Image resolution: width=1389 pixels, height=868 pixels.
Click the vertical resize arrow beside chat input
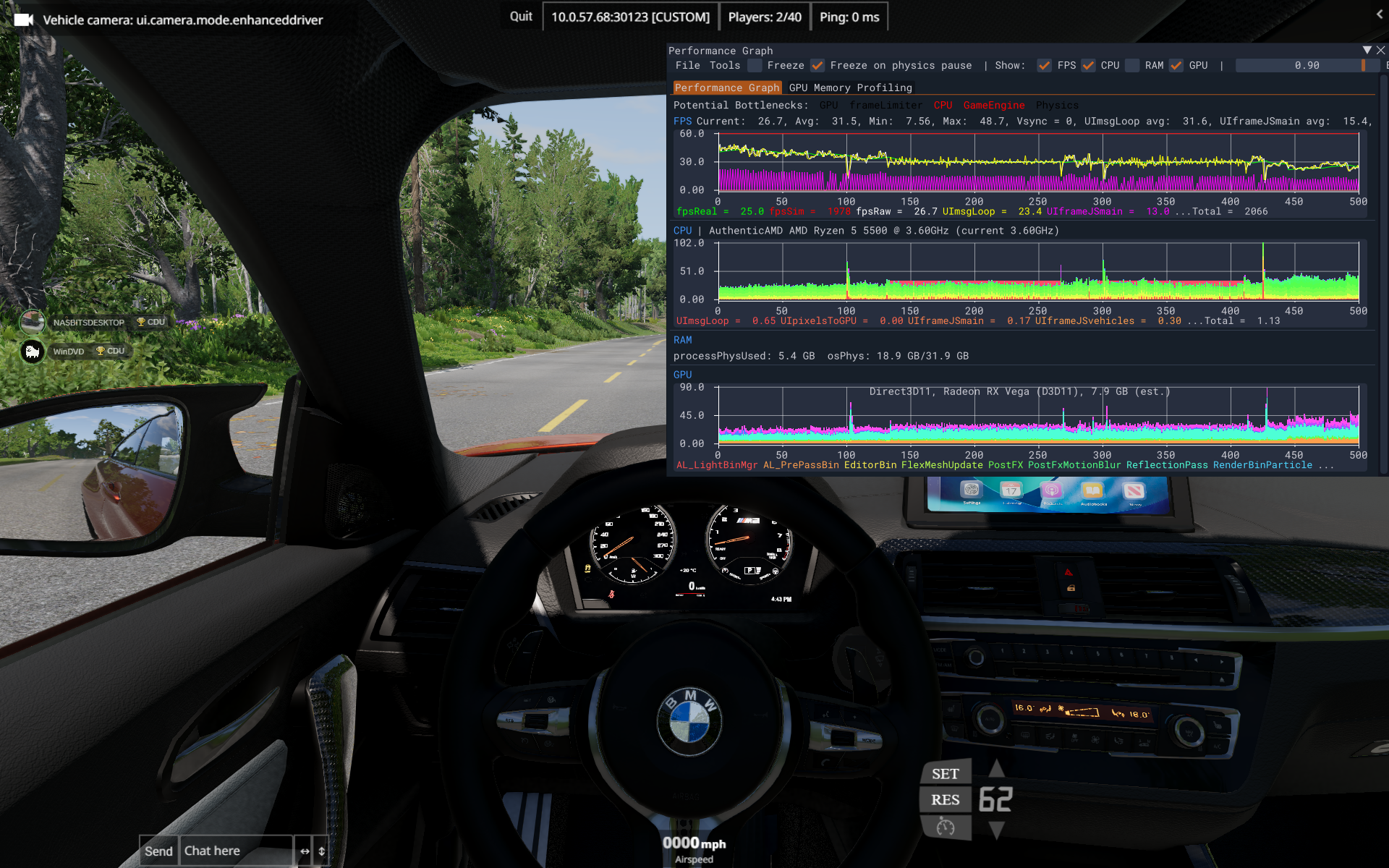click(322, 851)
